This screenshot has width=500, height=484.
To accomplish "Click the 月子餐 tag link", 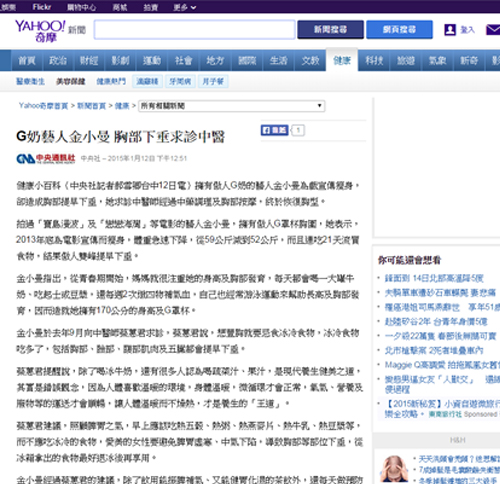I will 213,81.
